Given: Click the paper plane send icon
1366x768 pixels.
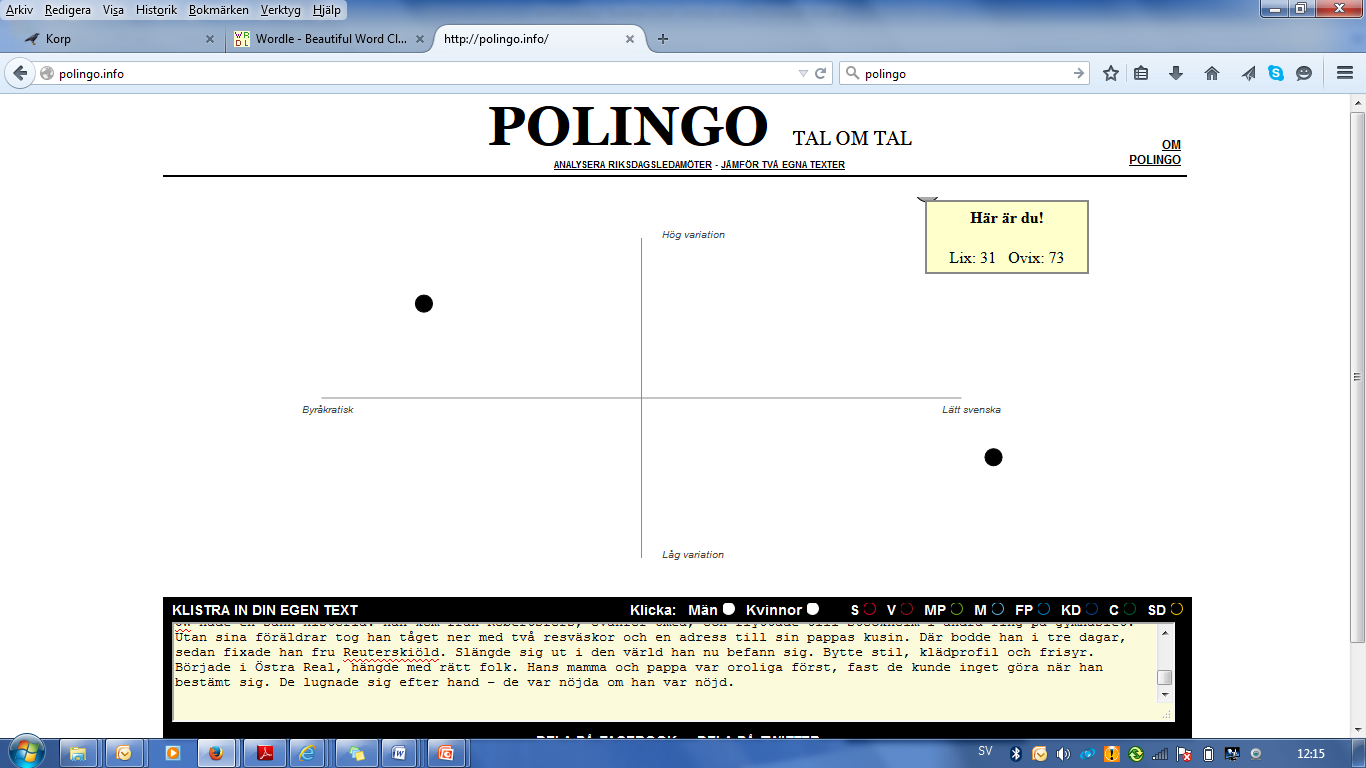Looking at the screenshot, I should [1248, 73].
